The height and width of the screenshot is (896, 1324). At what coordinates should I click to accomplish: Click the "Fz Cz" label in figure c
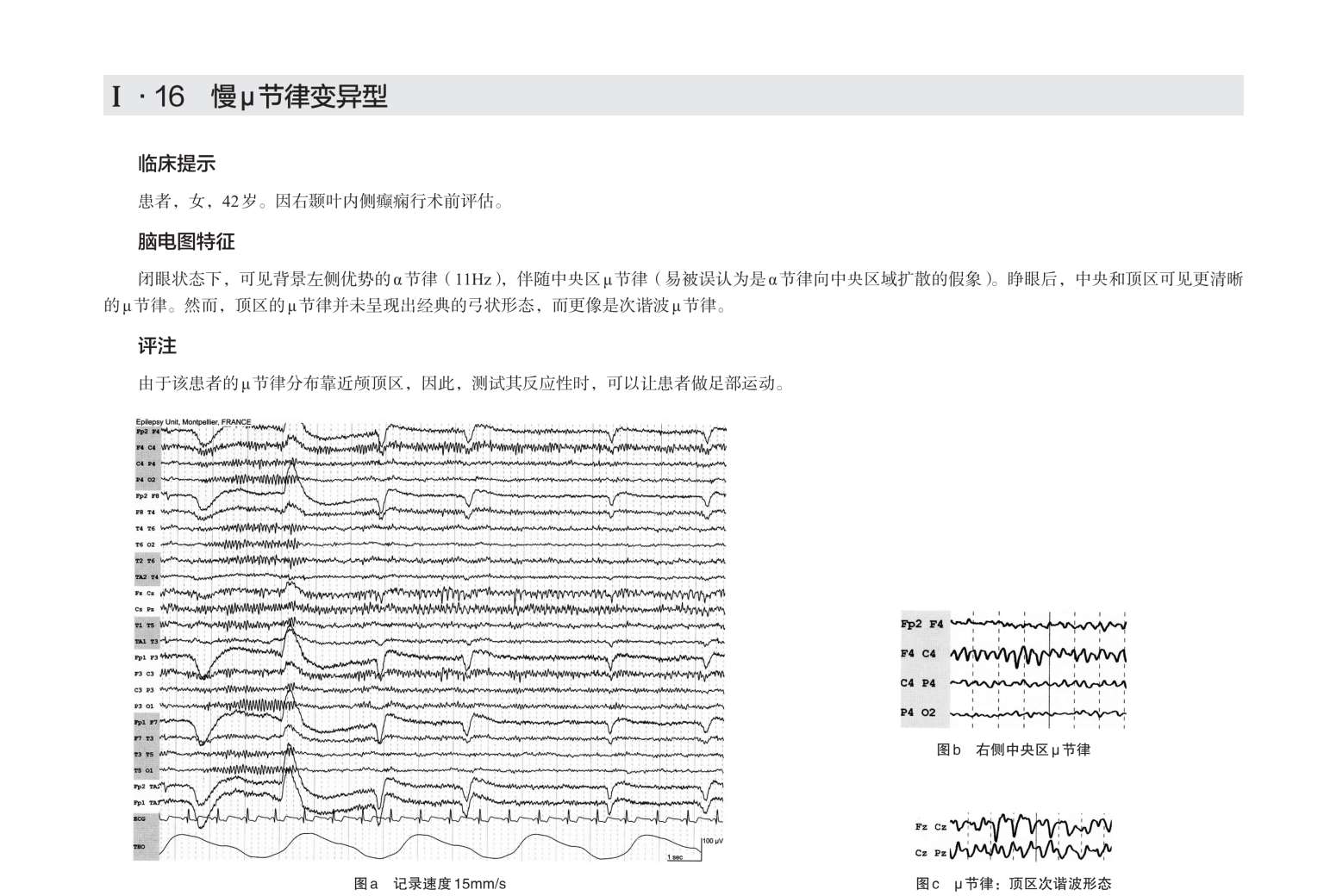931,827
